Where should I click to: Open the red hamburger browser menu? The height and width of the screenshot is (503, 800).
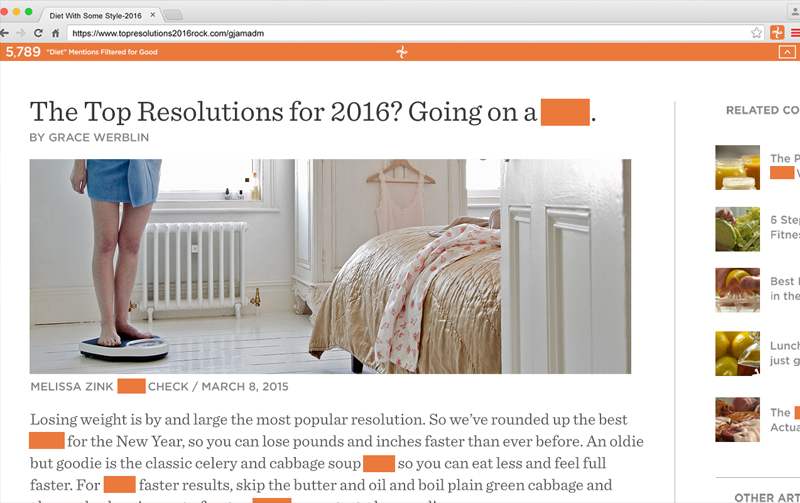click(x=795, y=33)
